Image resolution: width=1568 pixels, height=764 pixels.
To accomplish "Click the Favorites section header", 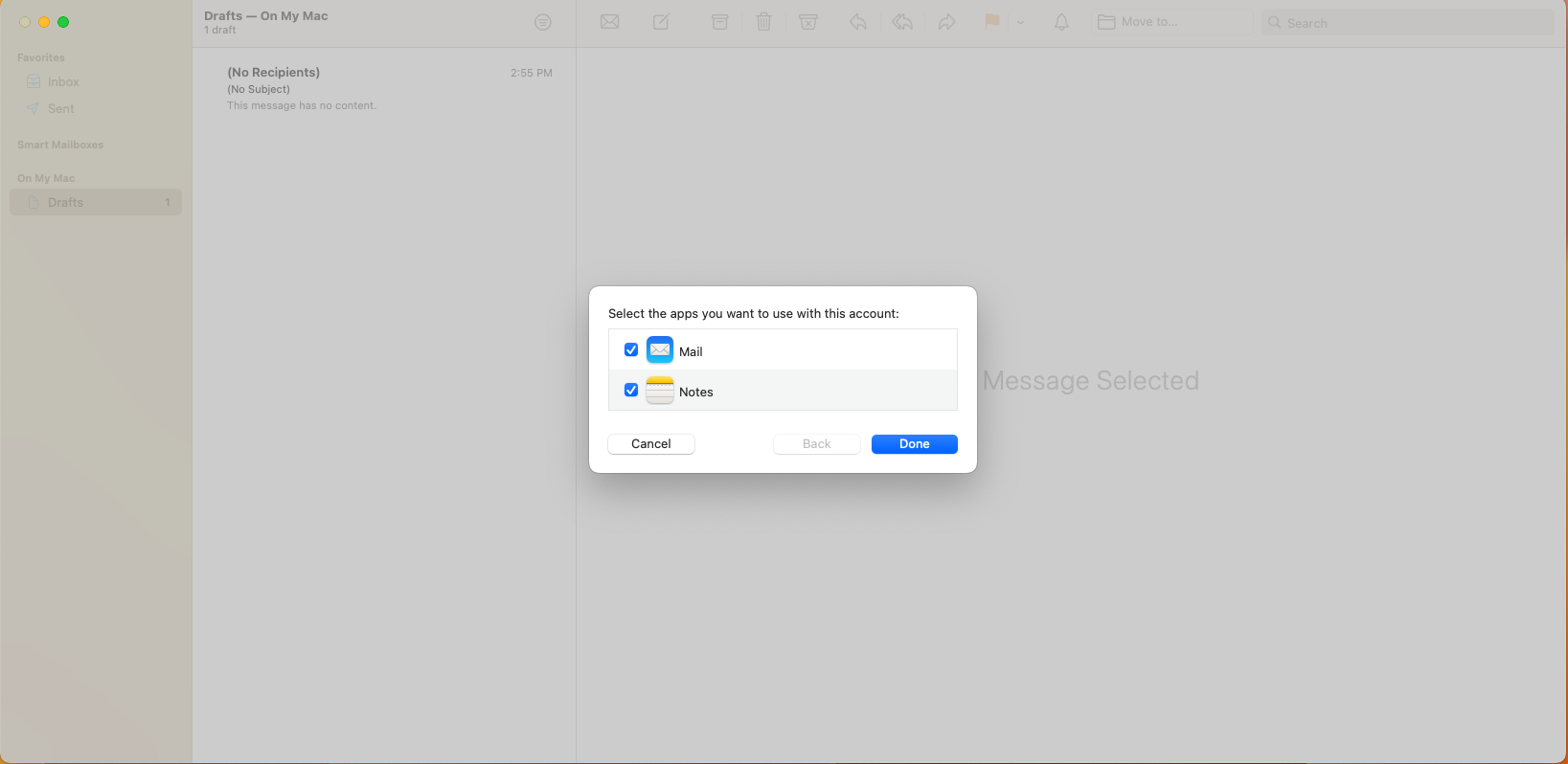I will tap(41, 57).
